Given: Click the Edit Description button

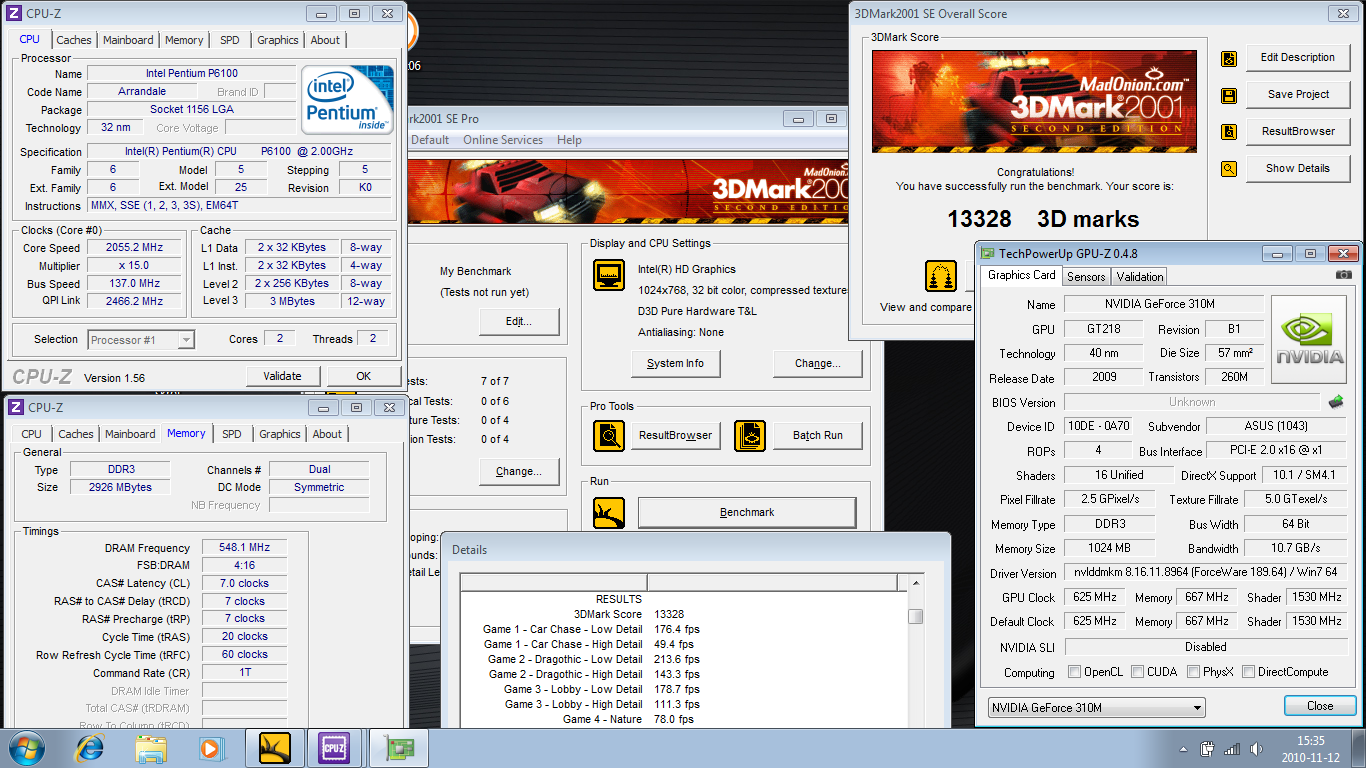Looking at the screenshot, I should 1297,58.
